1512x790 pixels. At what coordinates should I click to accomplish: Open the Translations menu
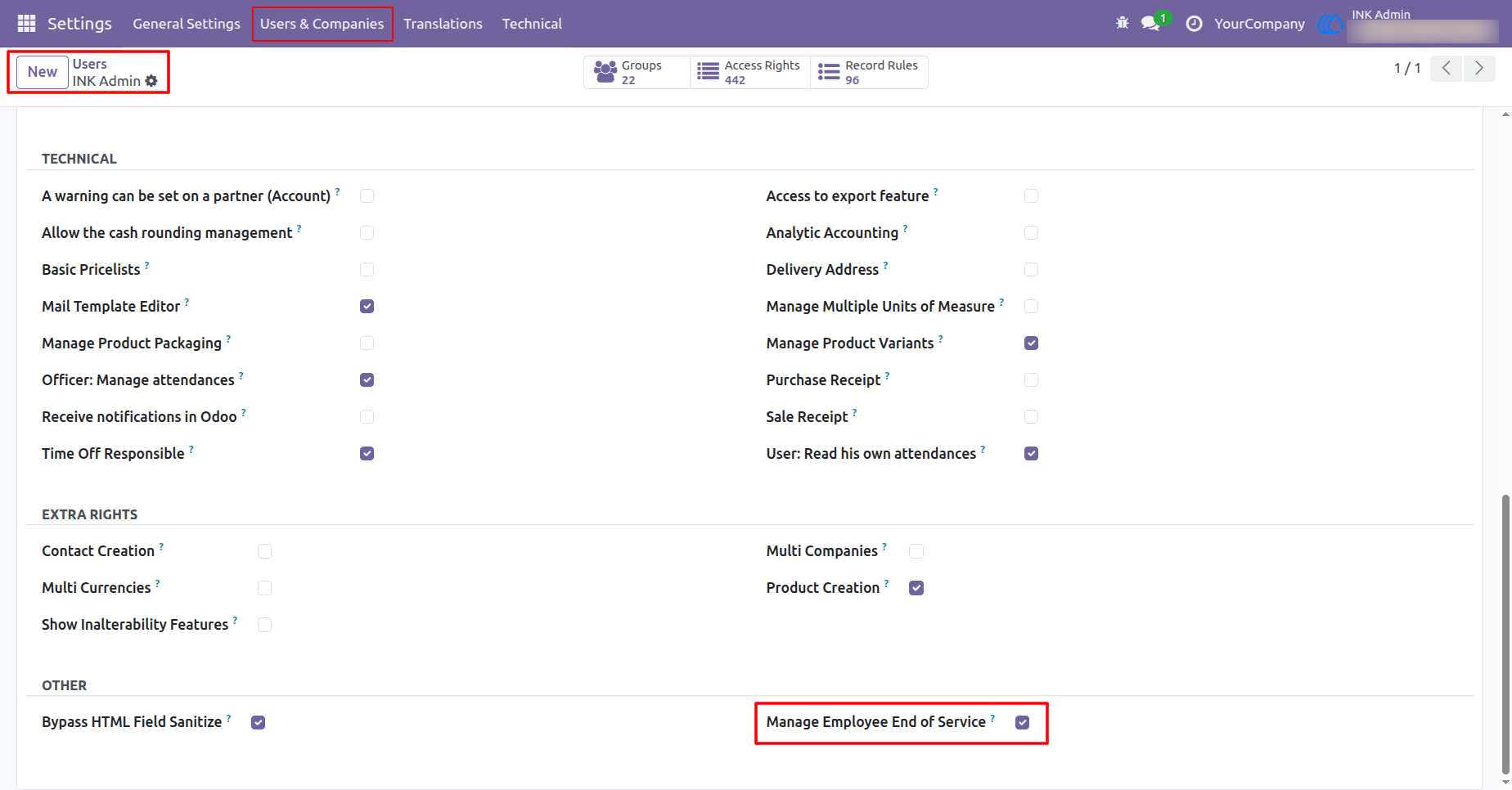click(x=443, y=24)
